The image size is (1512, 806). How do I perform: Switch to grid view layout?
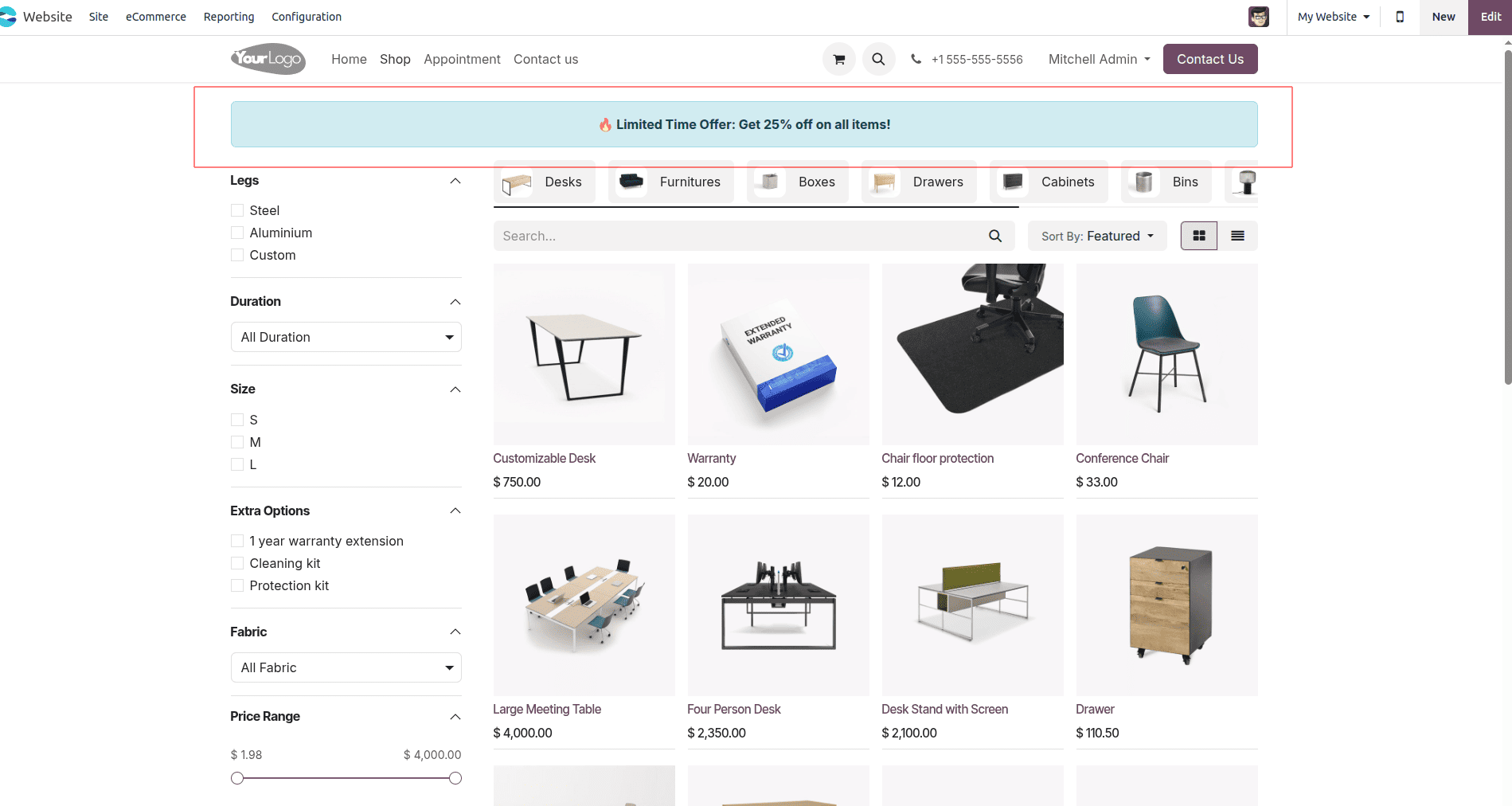pyautogui.click(x=1199, y=236)
